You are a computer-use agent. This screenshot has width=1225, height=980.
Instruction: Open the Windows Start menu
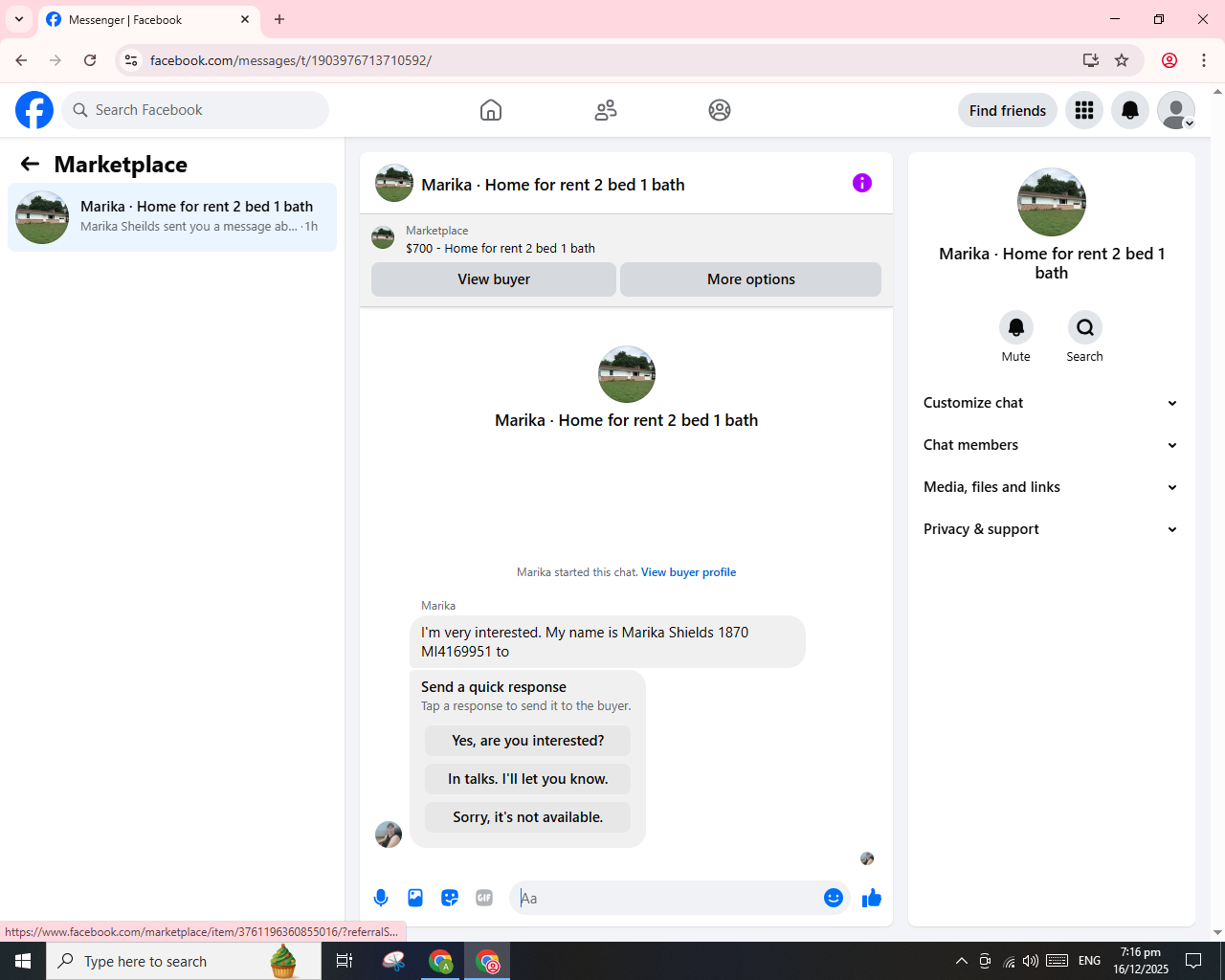point(23,961)
